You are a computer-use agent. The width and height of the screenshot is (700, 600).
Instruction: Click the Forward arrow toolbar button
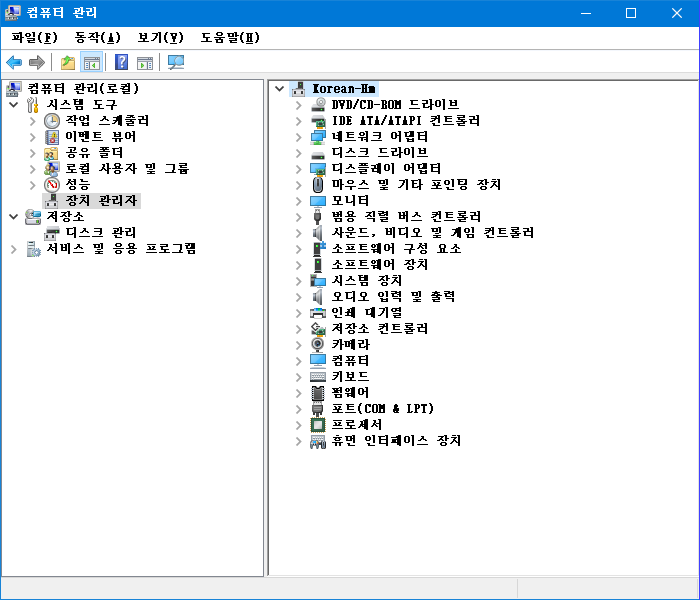(x=37, y=62)
